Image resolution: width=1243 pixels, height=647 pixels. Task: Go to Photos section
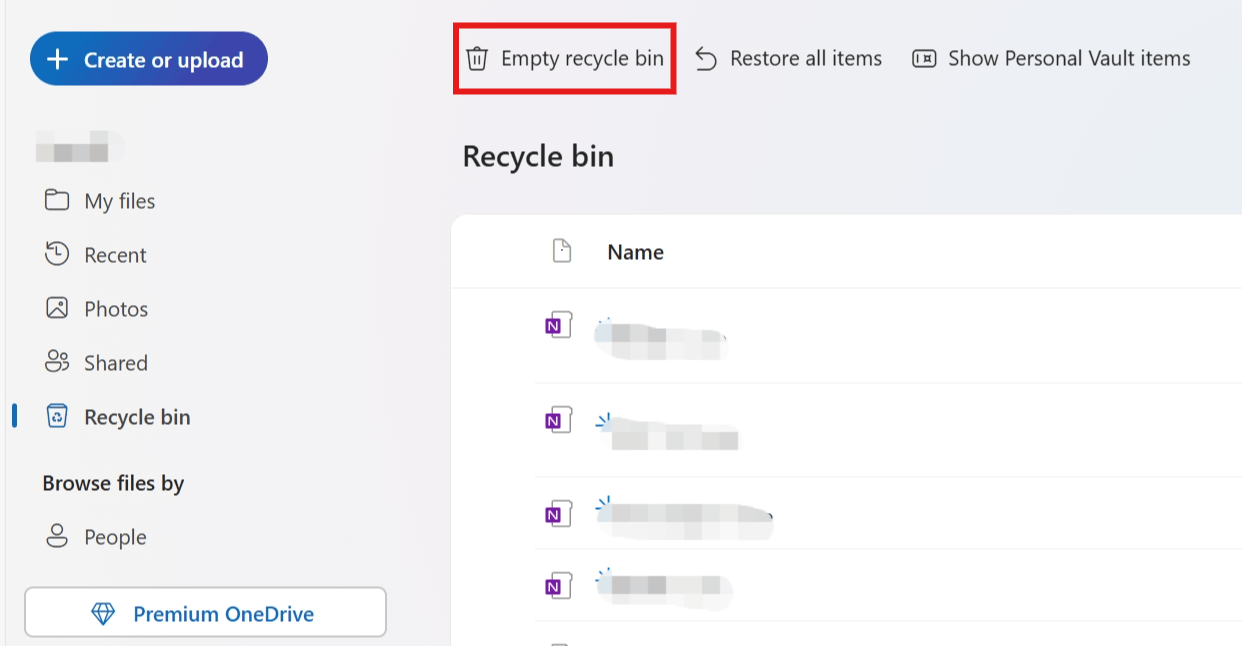tap(97, 309)
